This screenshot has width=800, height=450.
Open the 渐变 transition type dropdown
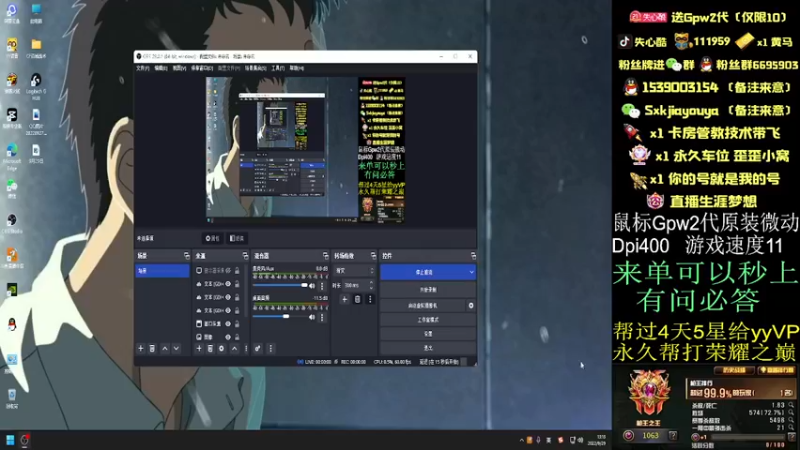(x=355, y=270)
